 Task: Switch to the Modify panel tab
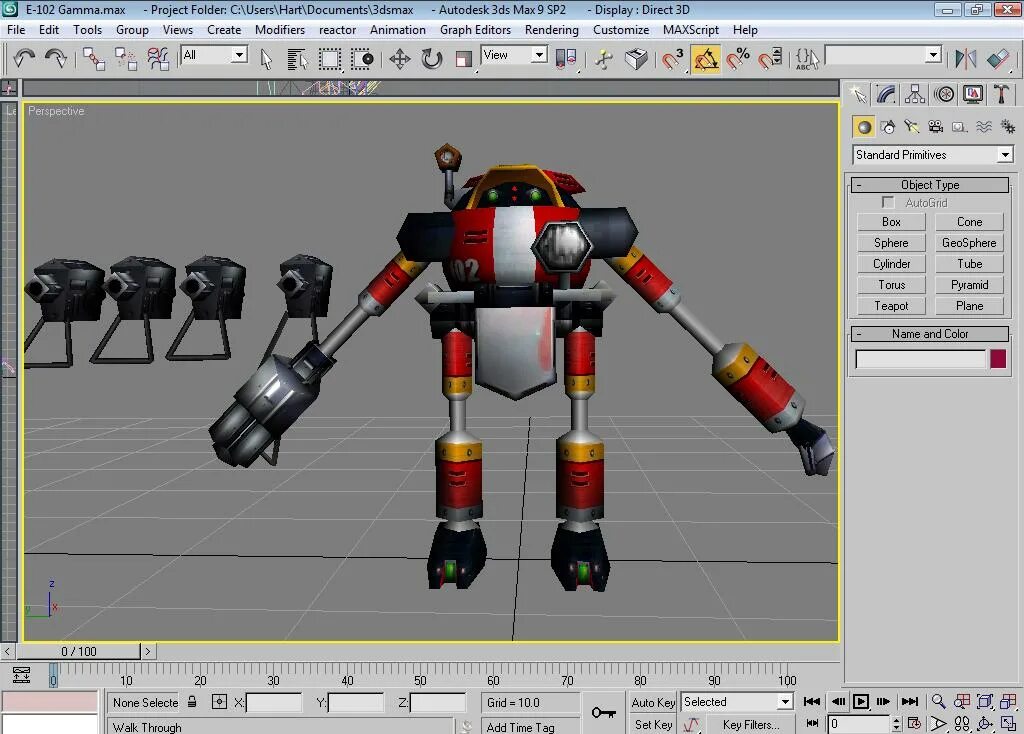click(x=886, y=95)
